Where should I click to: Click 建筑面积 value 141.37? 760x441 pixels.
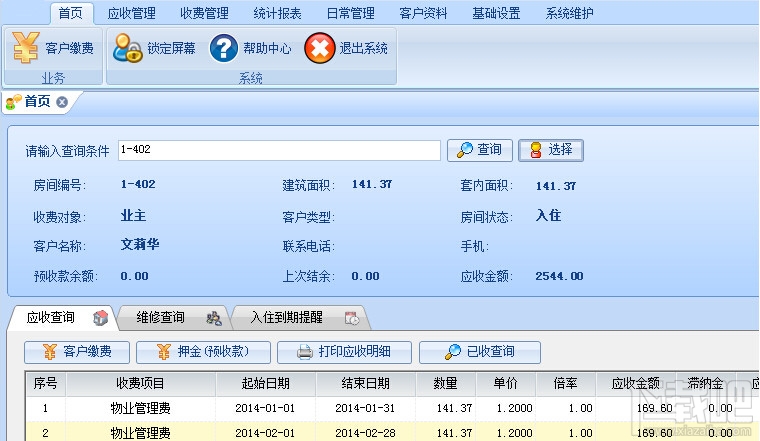[372, 184]
